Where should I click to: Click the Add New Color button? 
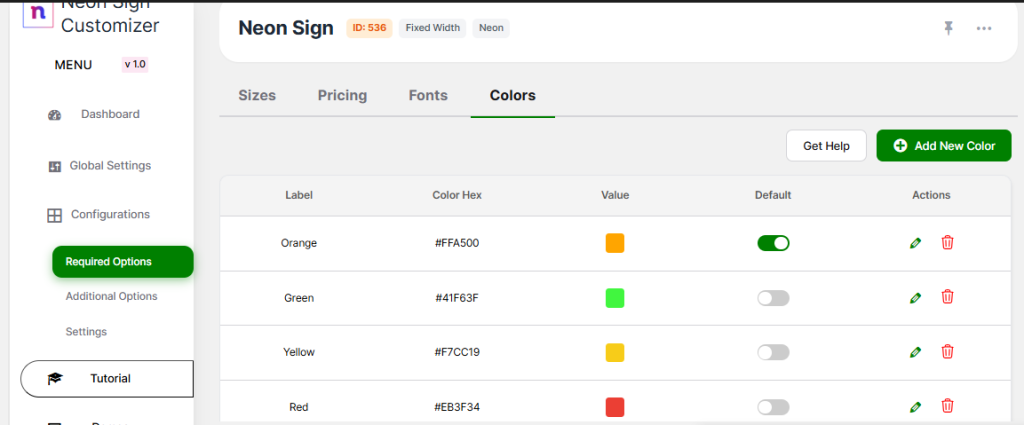943,146
